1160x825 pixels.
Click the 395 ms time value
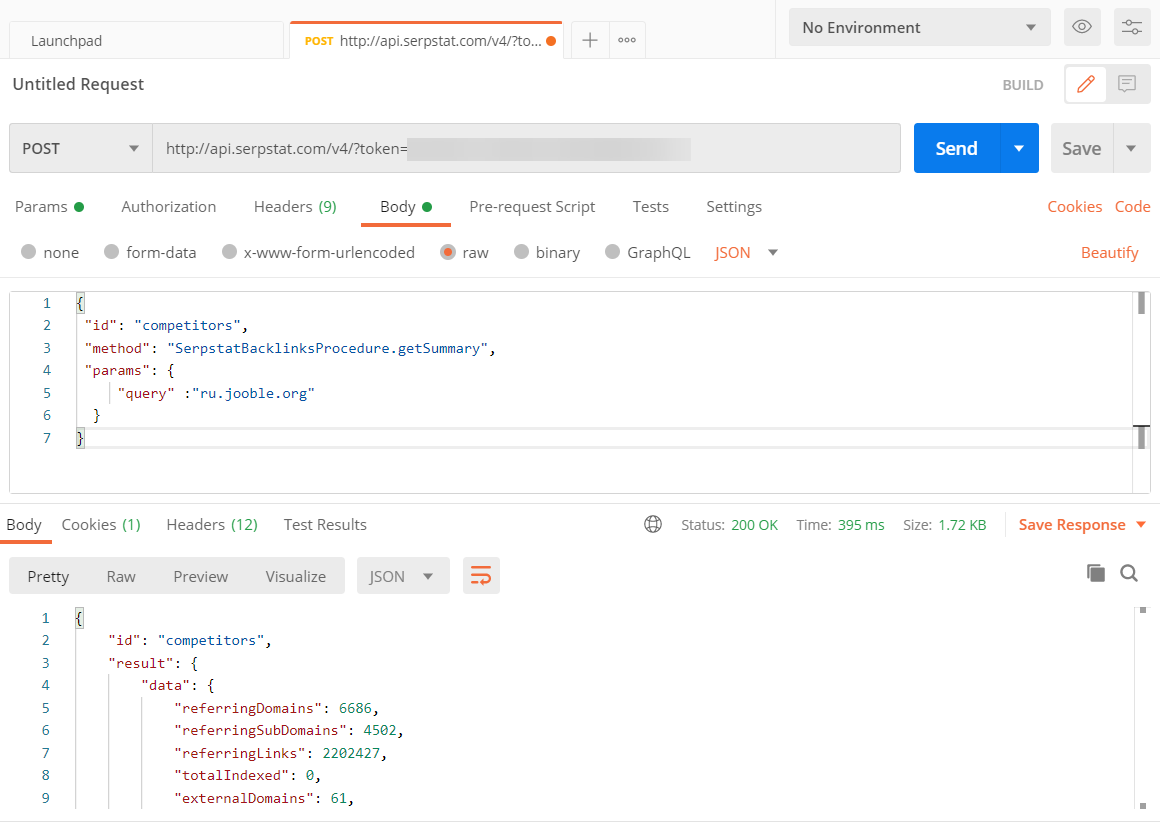pyautogui.click(x=861, y=525)
